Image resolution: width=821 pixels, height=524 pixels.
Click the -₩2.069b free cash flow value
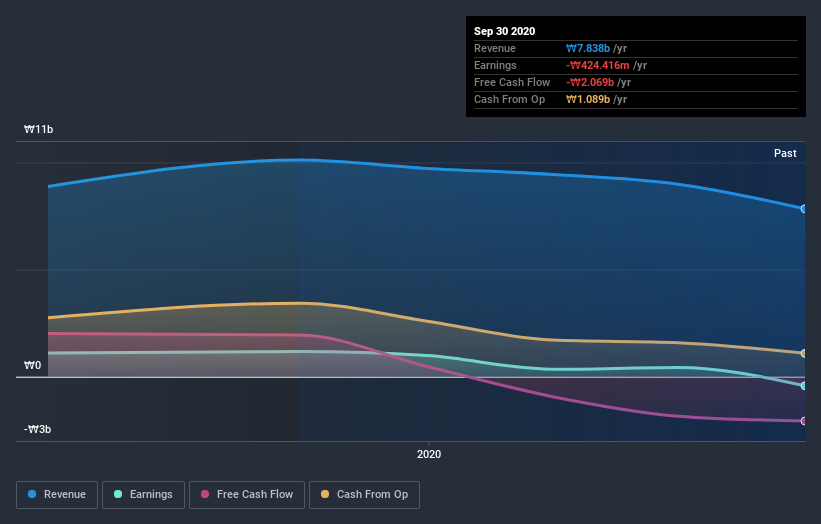click(x=590, y=82)
